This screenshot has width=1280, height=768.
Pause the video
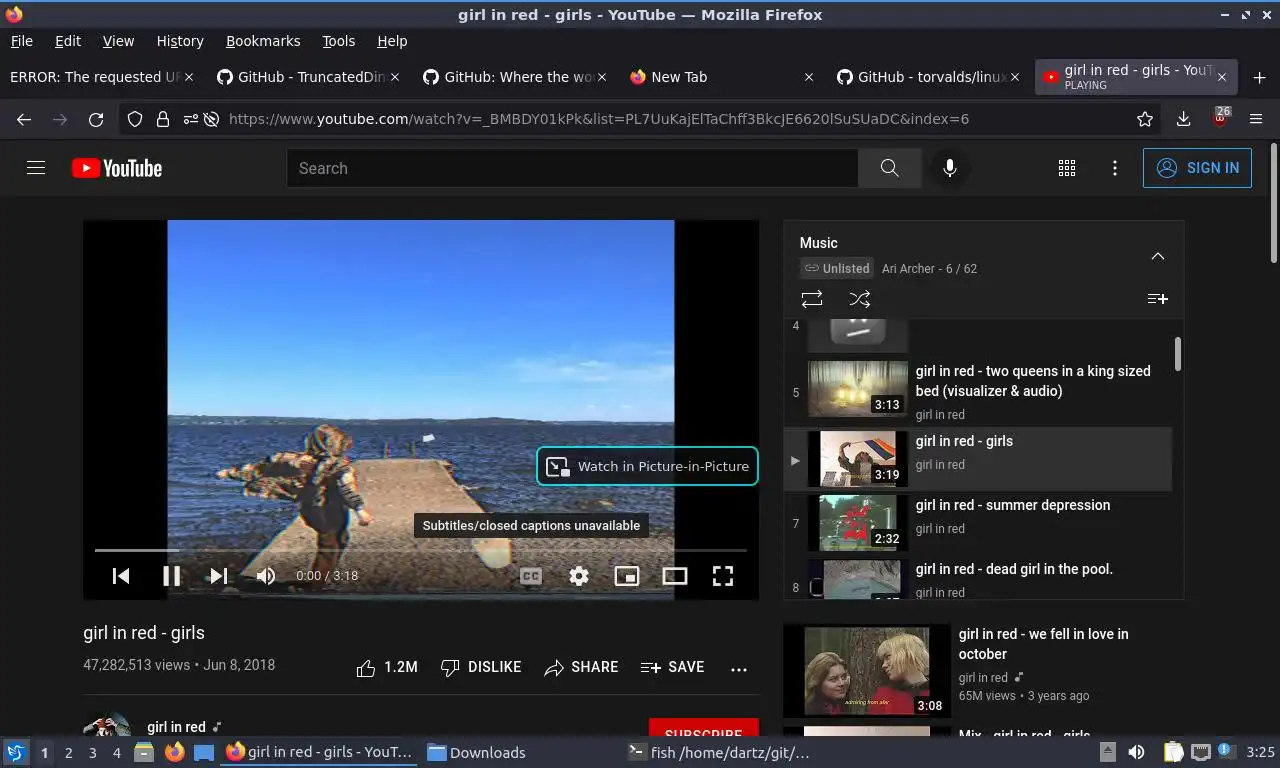(x=171, y=576)
